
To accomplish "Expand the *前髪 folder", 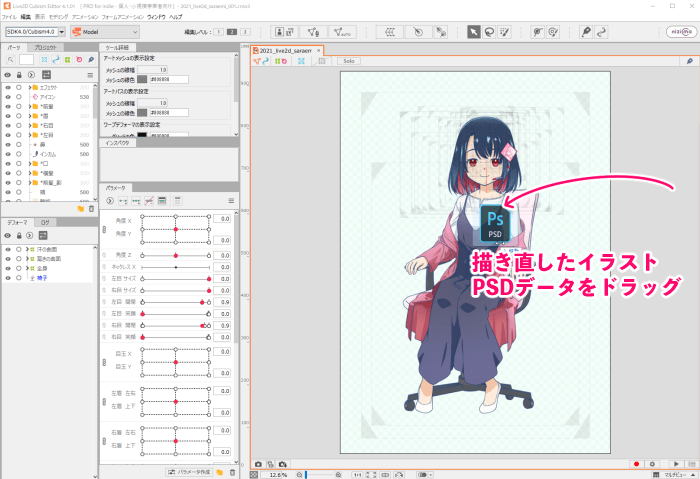I will click(30, 106).
